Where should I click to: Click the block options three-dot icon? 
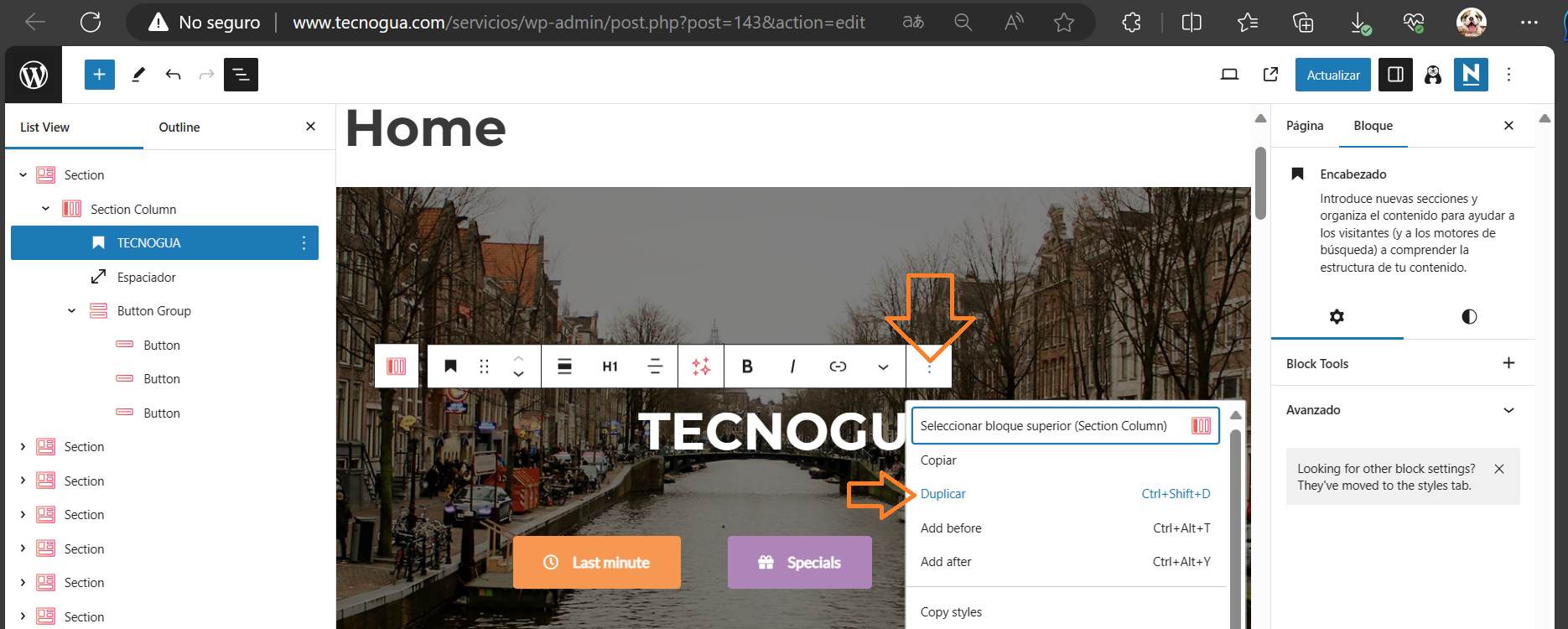929,366
